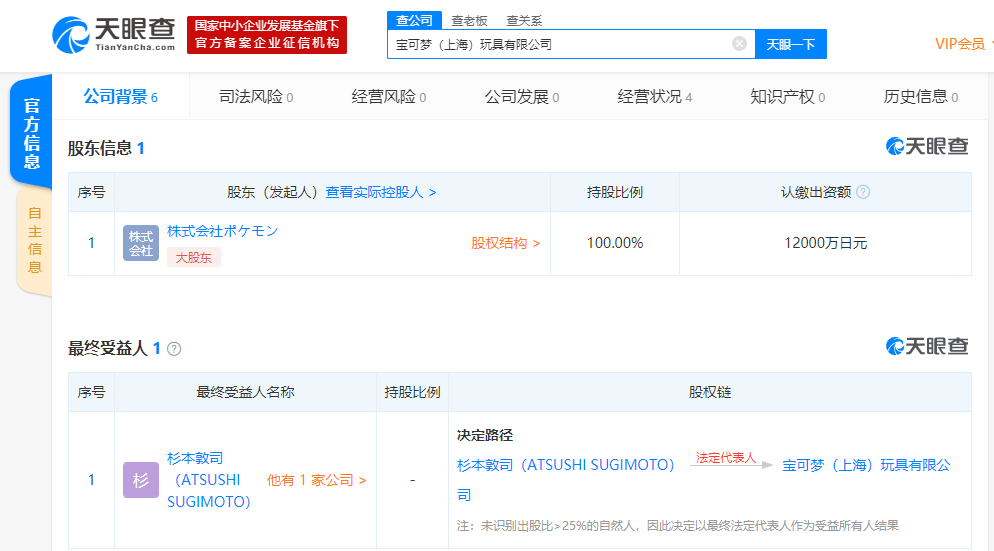Select the 自主信息 side tab
The image size is (994, 551).
point(34,240)
